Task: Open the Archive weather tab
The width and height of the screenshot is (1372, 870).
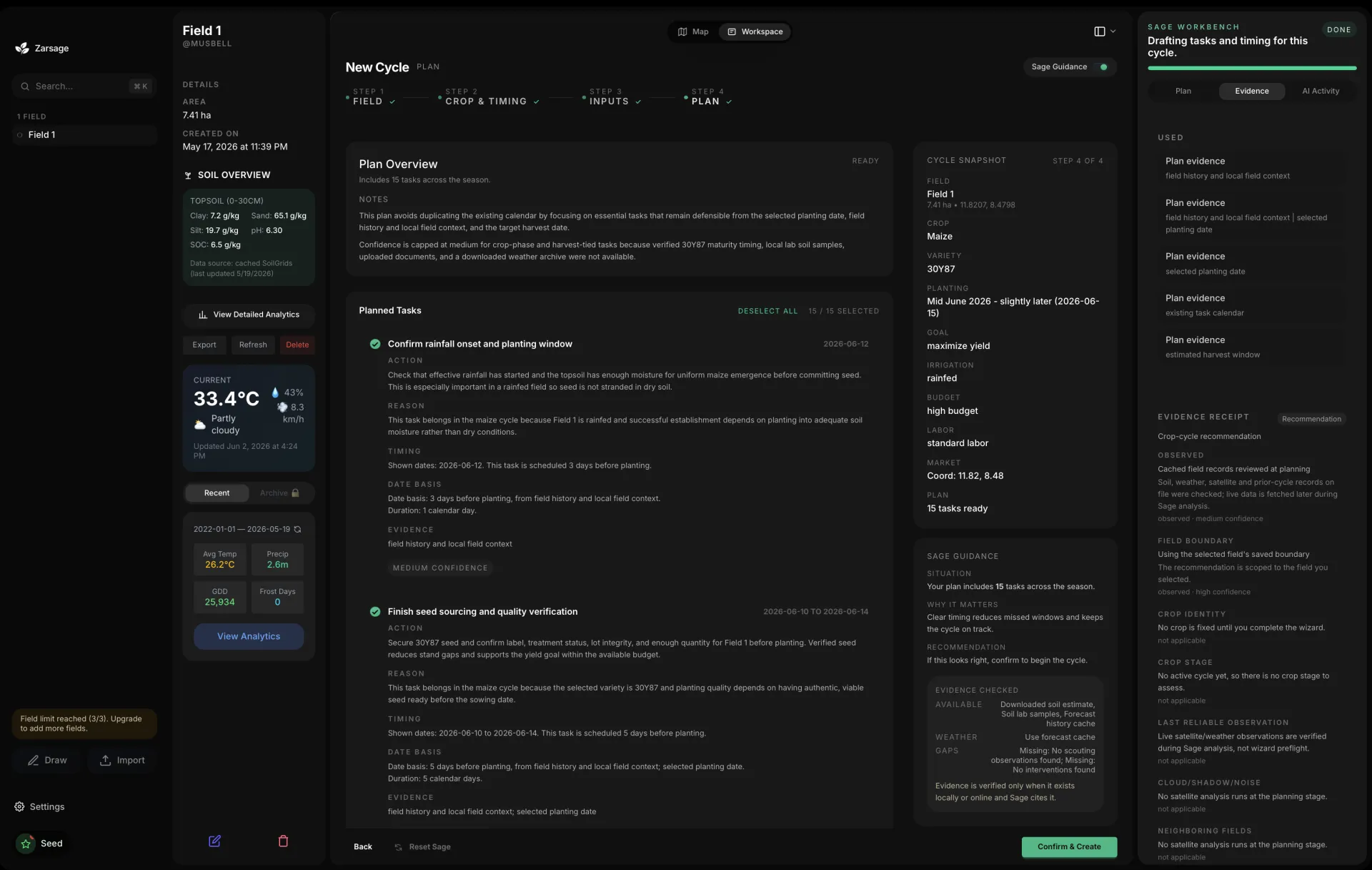Action: tap(279, 493)
